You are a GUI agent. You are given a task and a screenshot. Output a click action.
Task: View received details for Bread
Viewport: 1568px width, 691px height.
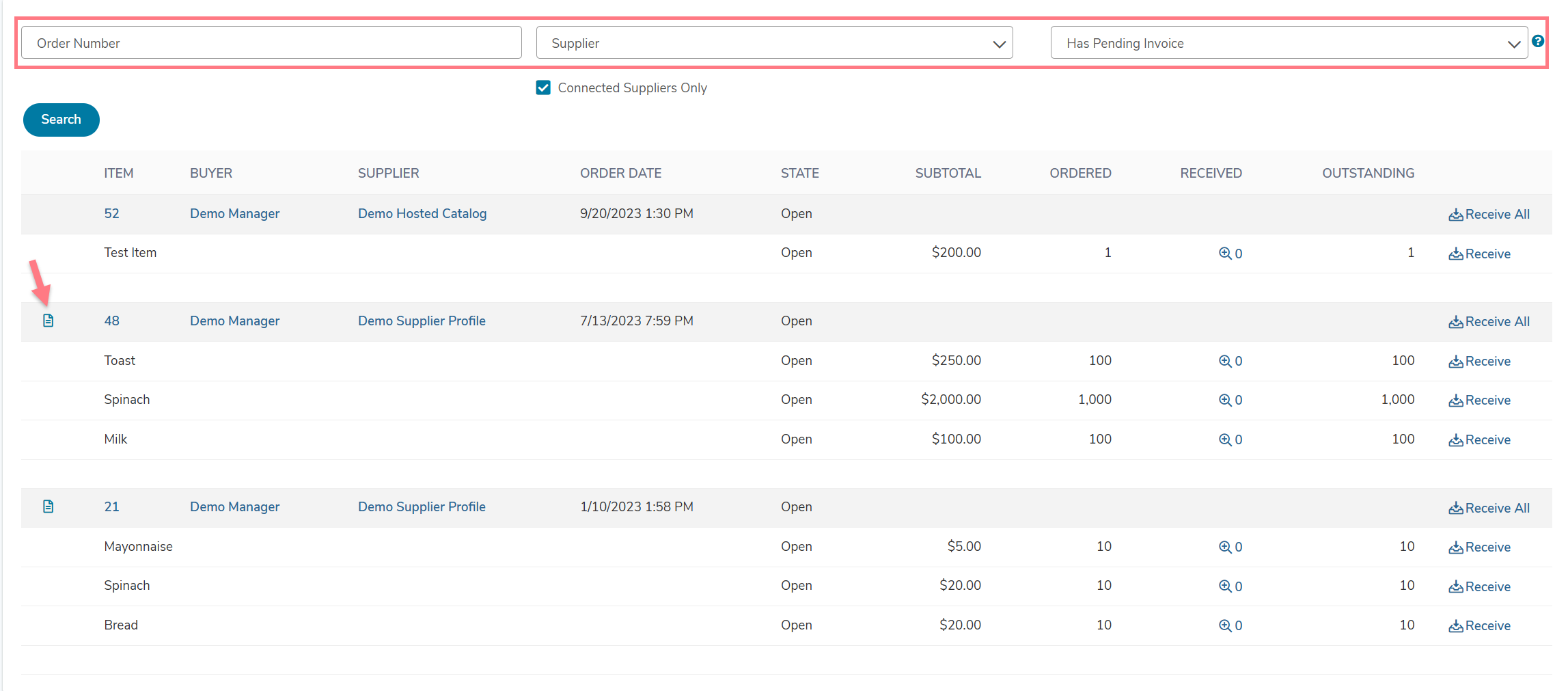click(1230, 625)
